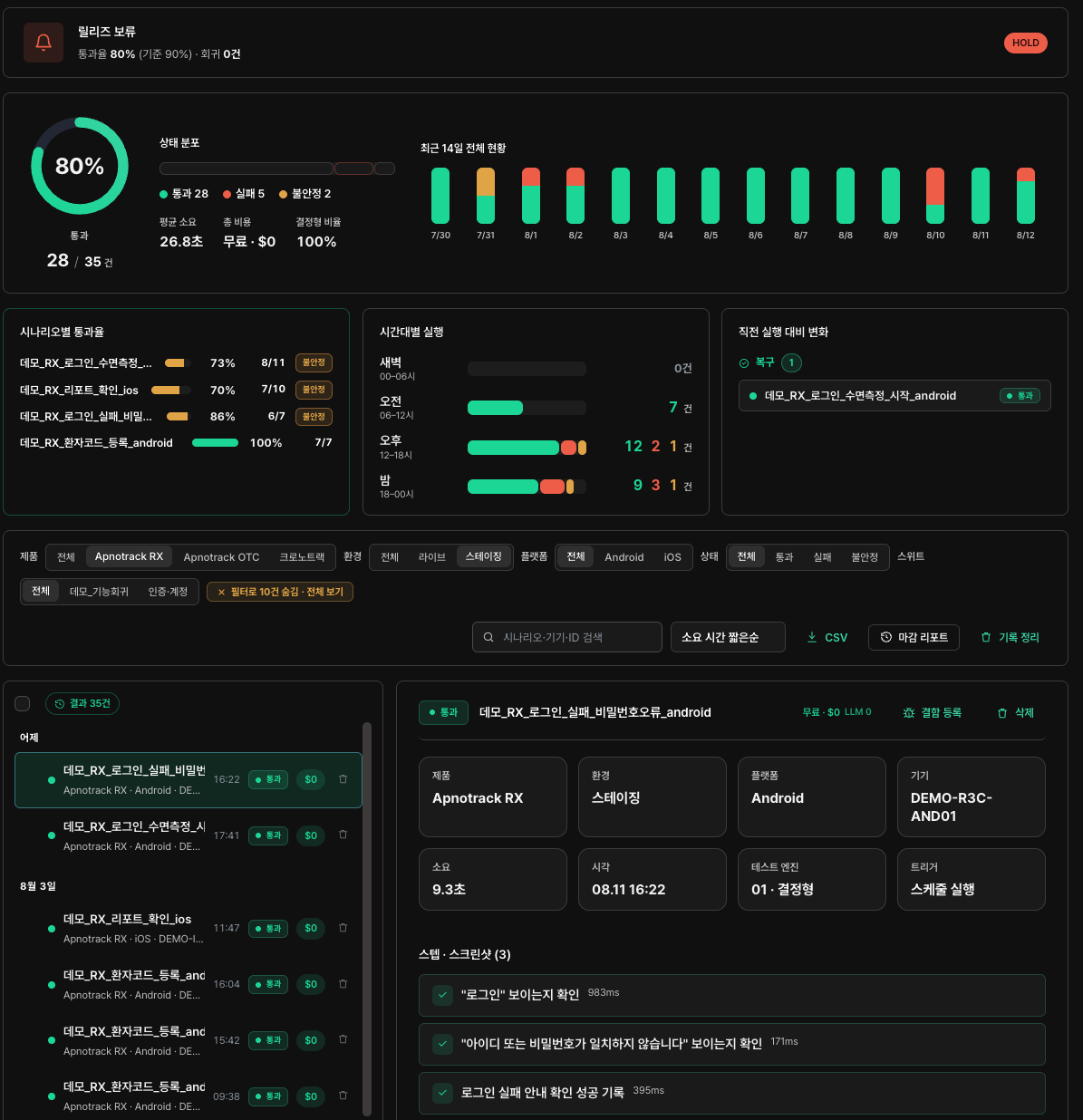Open 데모_RX_로그인_수면측정_시작_android recovered item
This screenshot has width=1083, height=1120.
pyautogui.click(x=894, y=396)
